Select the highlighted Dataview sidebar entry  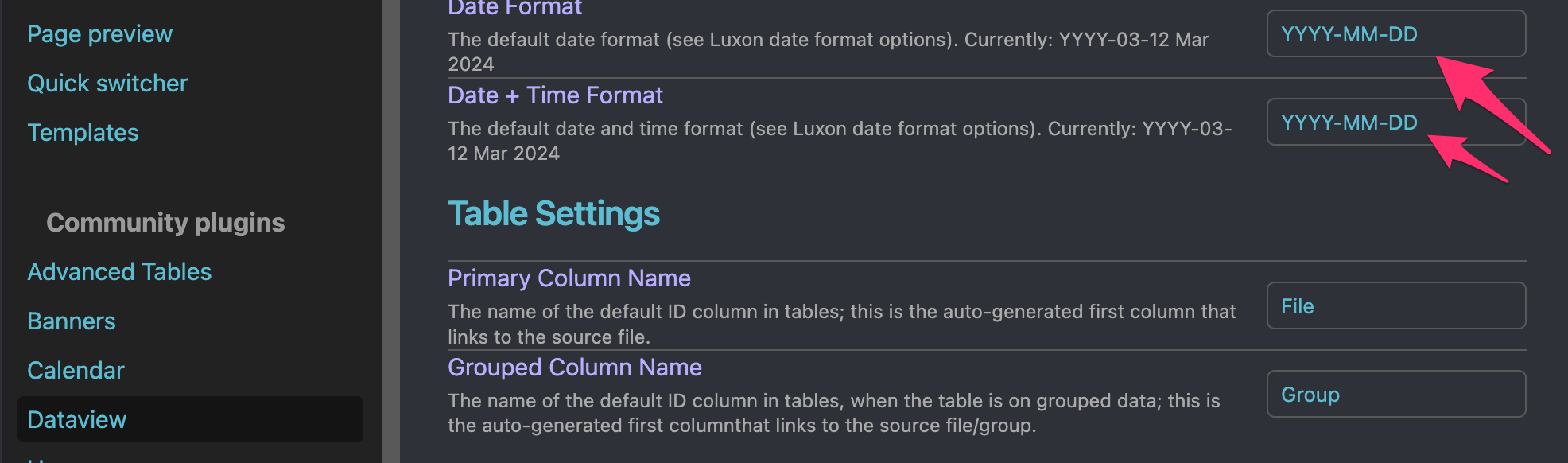pos(190,419)
